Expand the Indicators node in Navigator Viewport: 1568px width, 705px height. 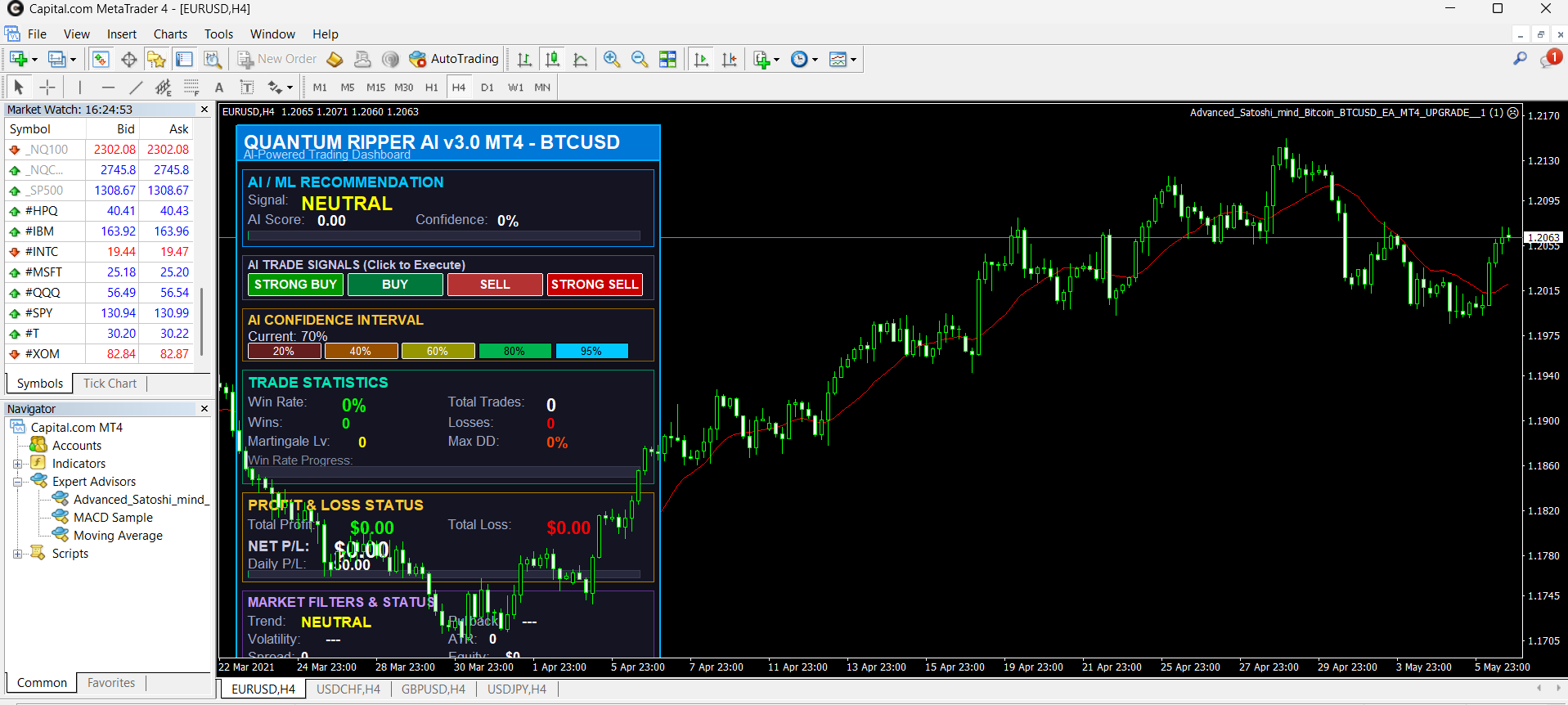click(17, 464)
